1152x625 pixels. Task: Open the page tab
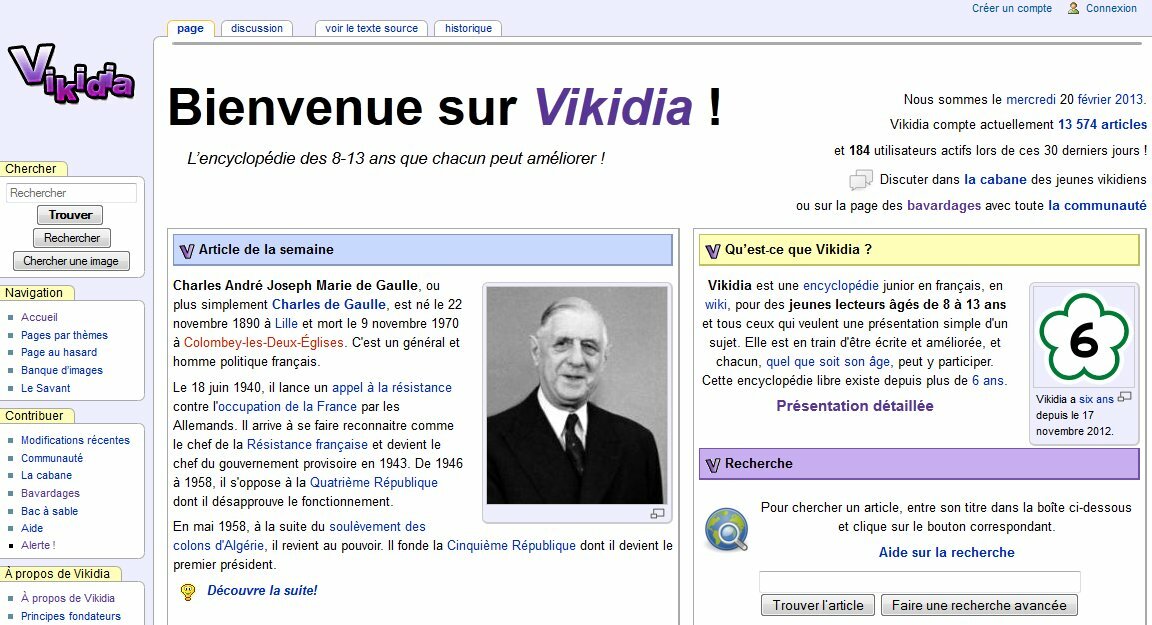(x=190, y=29)
